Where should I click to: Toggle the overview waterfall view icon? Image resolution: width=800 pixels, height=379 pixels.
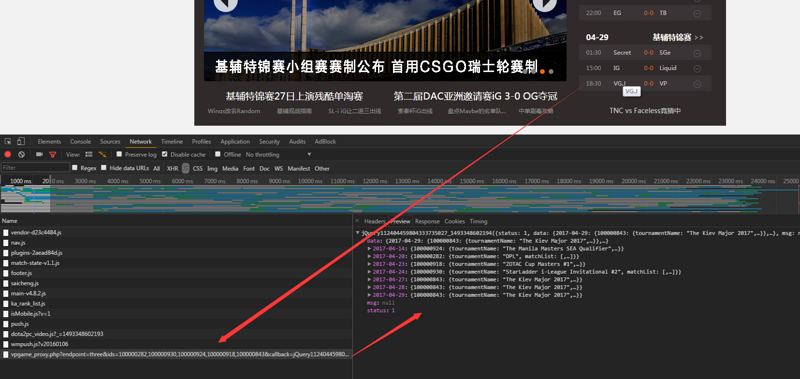tap(103, 155)
